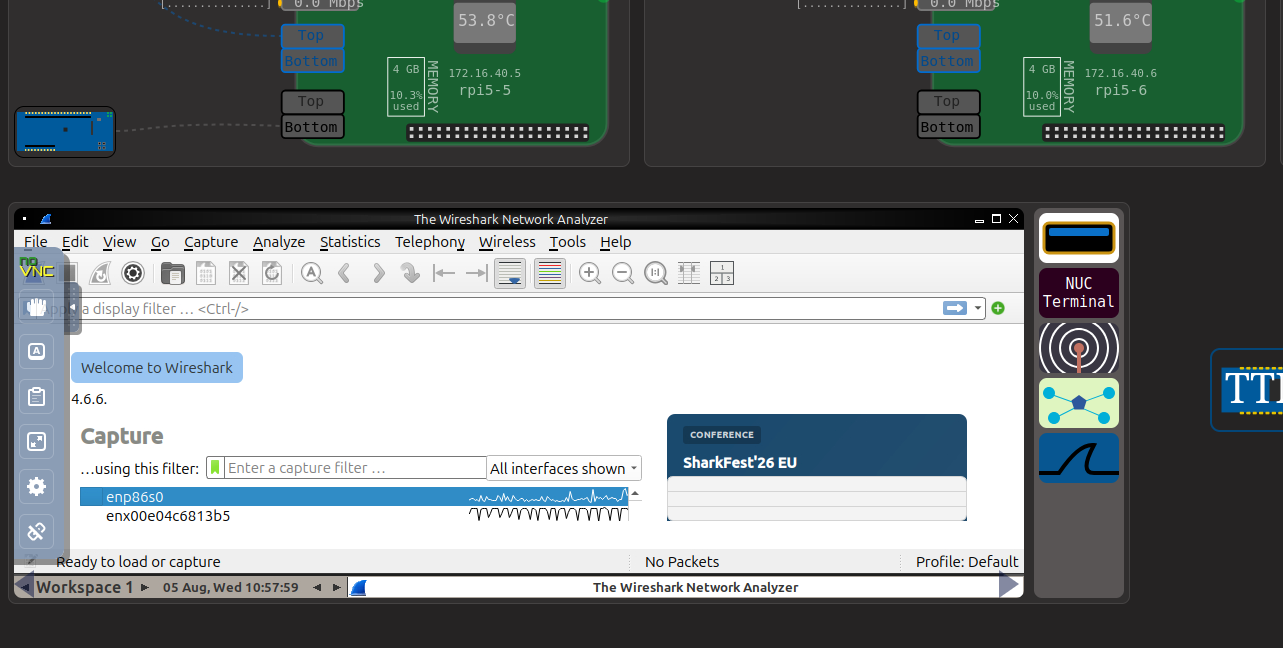Toggle noVNC fullscreen mode
This screenshot has height=648, width=1283.
click(x=37, y=441)
